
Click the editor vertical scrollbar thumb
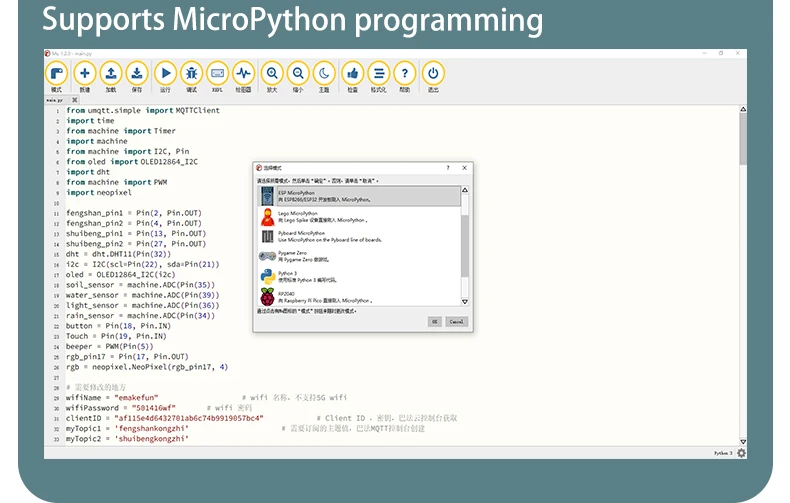(x=743, y=139)
